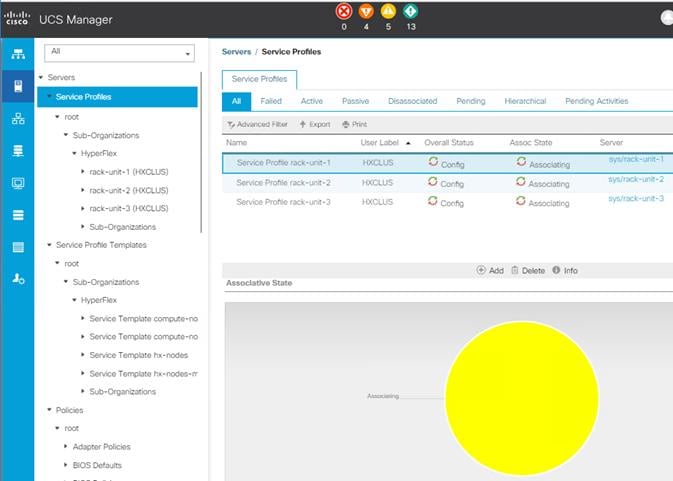Click Associating state icon for rack-unit-2
The image size is (673, 481).
[521, 182]
